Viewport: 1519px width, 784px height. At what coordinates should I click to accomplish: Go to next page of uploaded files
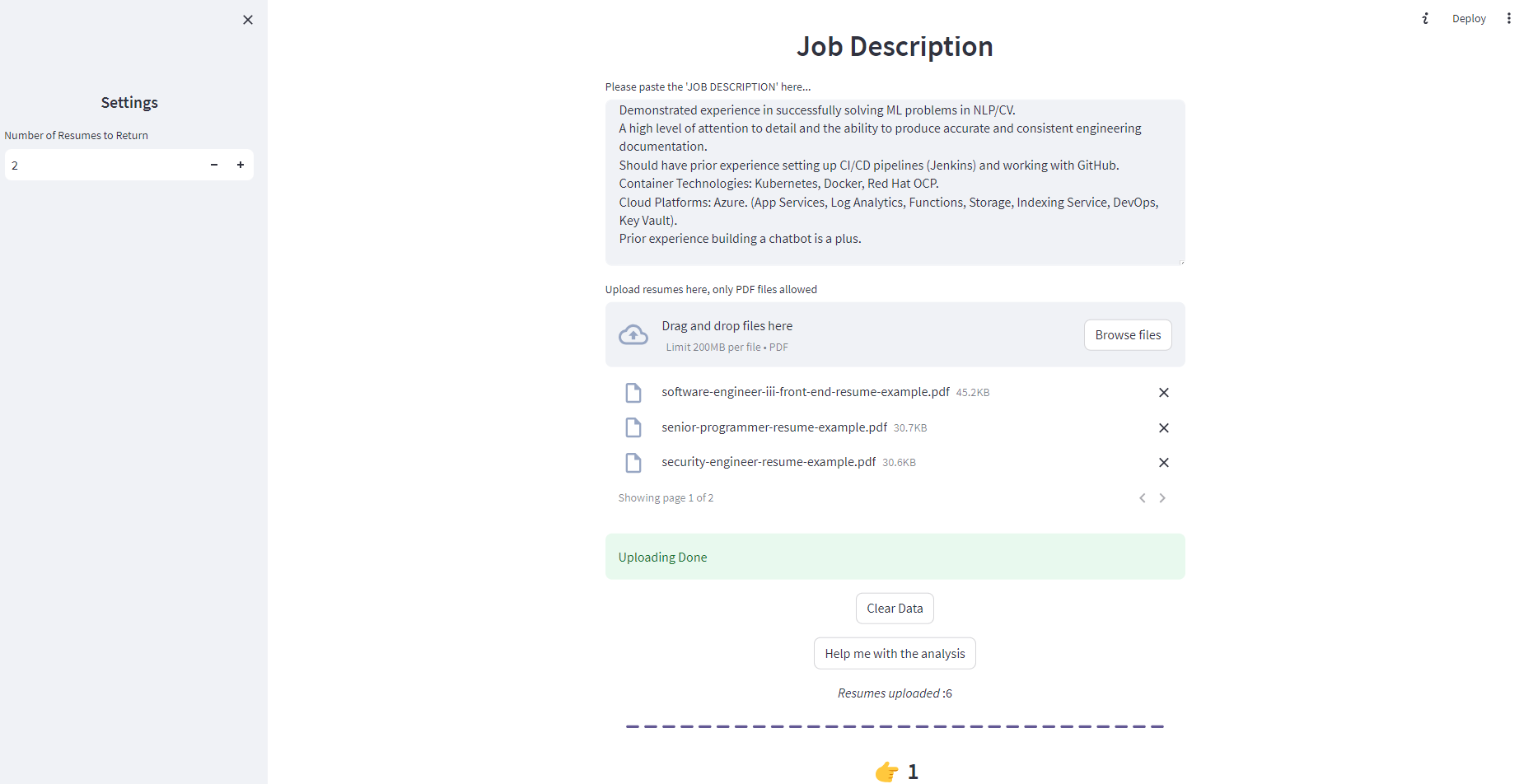click(x=1162, y=497)
